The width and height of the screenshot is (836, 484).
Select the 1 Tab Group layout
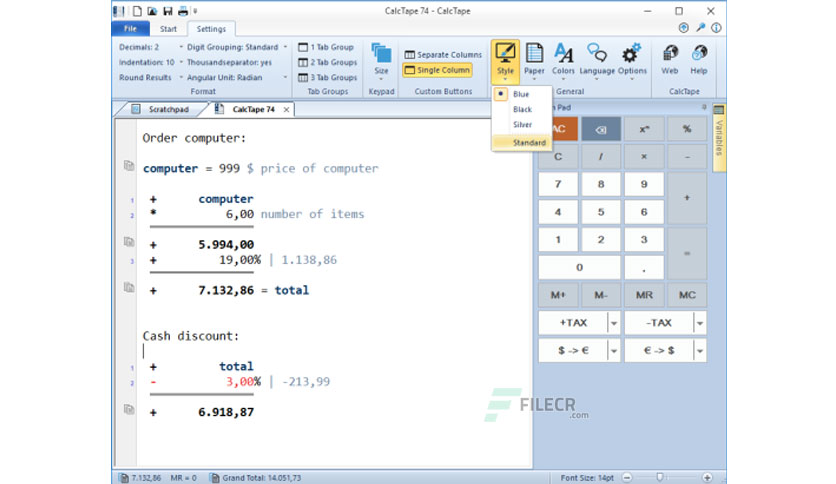(326, 47)
